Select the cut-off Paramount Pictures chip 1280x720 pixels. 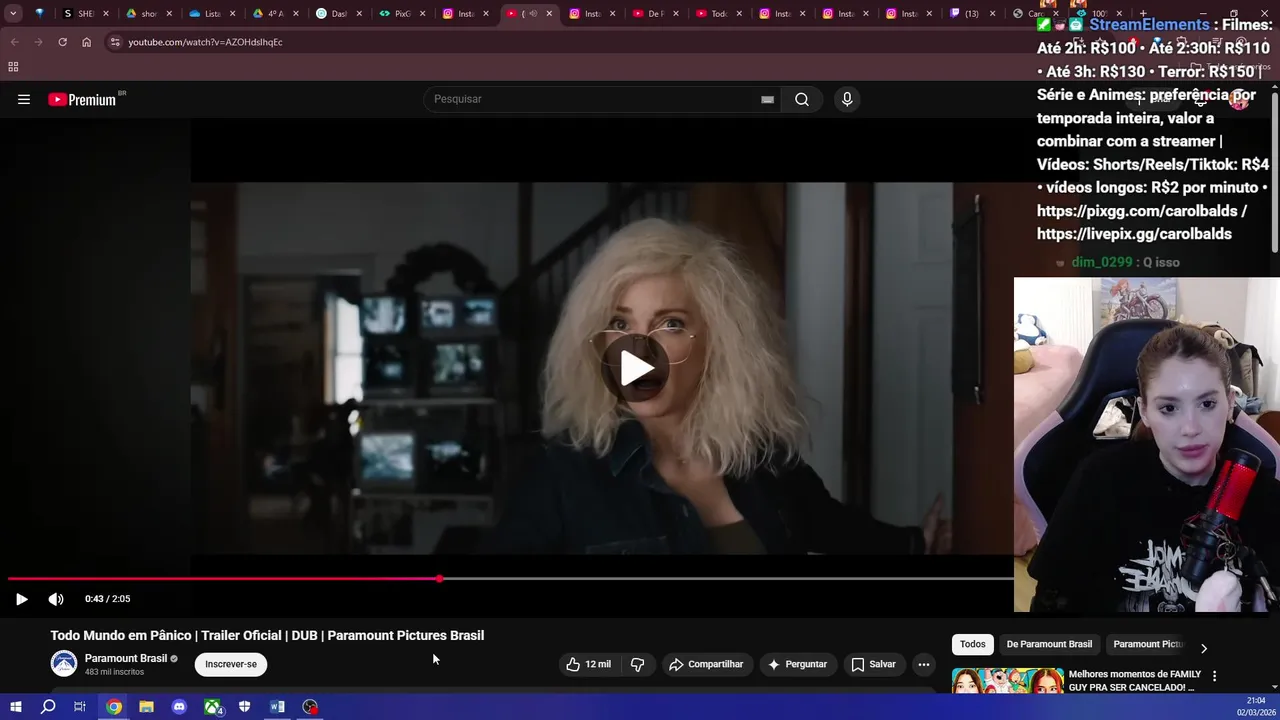click(x=1148, y=644)
